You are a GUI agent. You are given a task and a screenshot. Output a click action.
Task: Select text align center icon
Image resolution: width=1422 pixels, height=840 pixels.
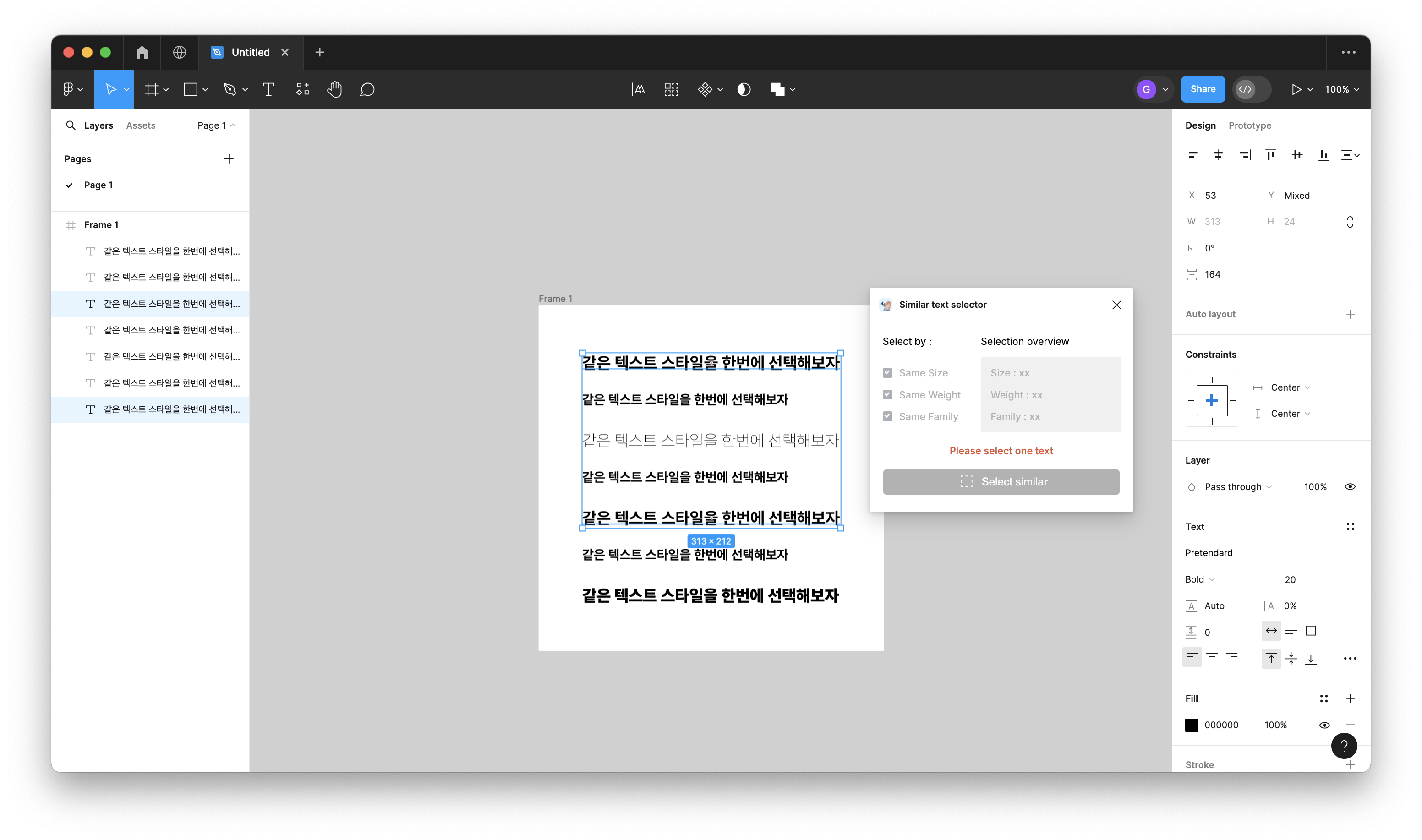click(1211, 658)
